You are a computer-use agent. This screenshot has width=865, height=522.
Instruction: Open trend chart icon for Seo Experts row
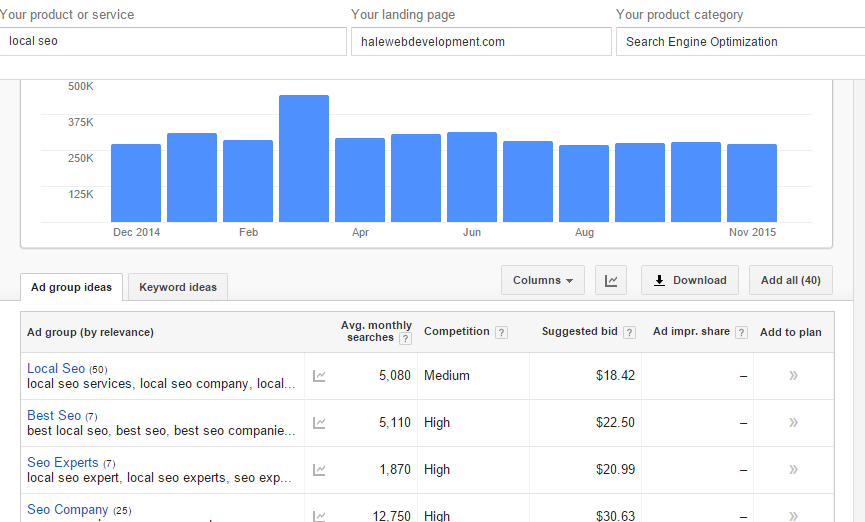(319, 470)
